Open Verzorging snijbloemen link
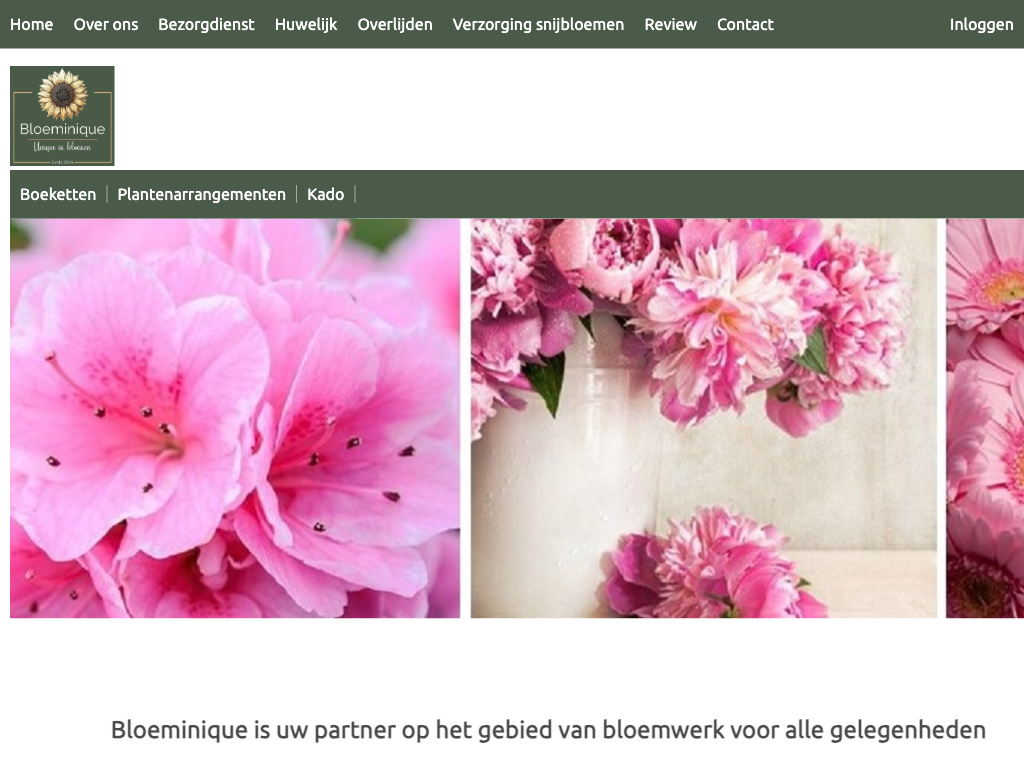The image size is (1024, 768). [x=538, y=24]
